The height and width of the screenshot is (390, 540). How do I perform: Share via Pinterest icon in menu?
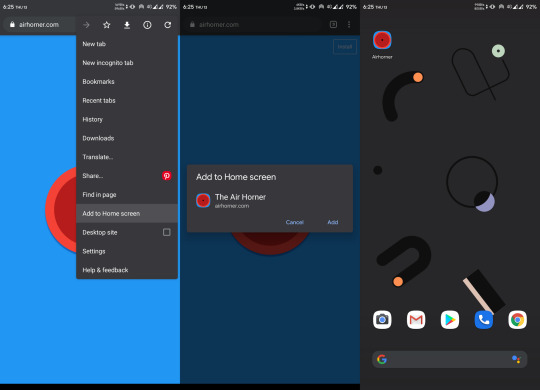point(167,176)
